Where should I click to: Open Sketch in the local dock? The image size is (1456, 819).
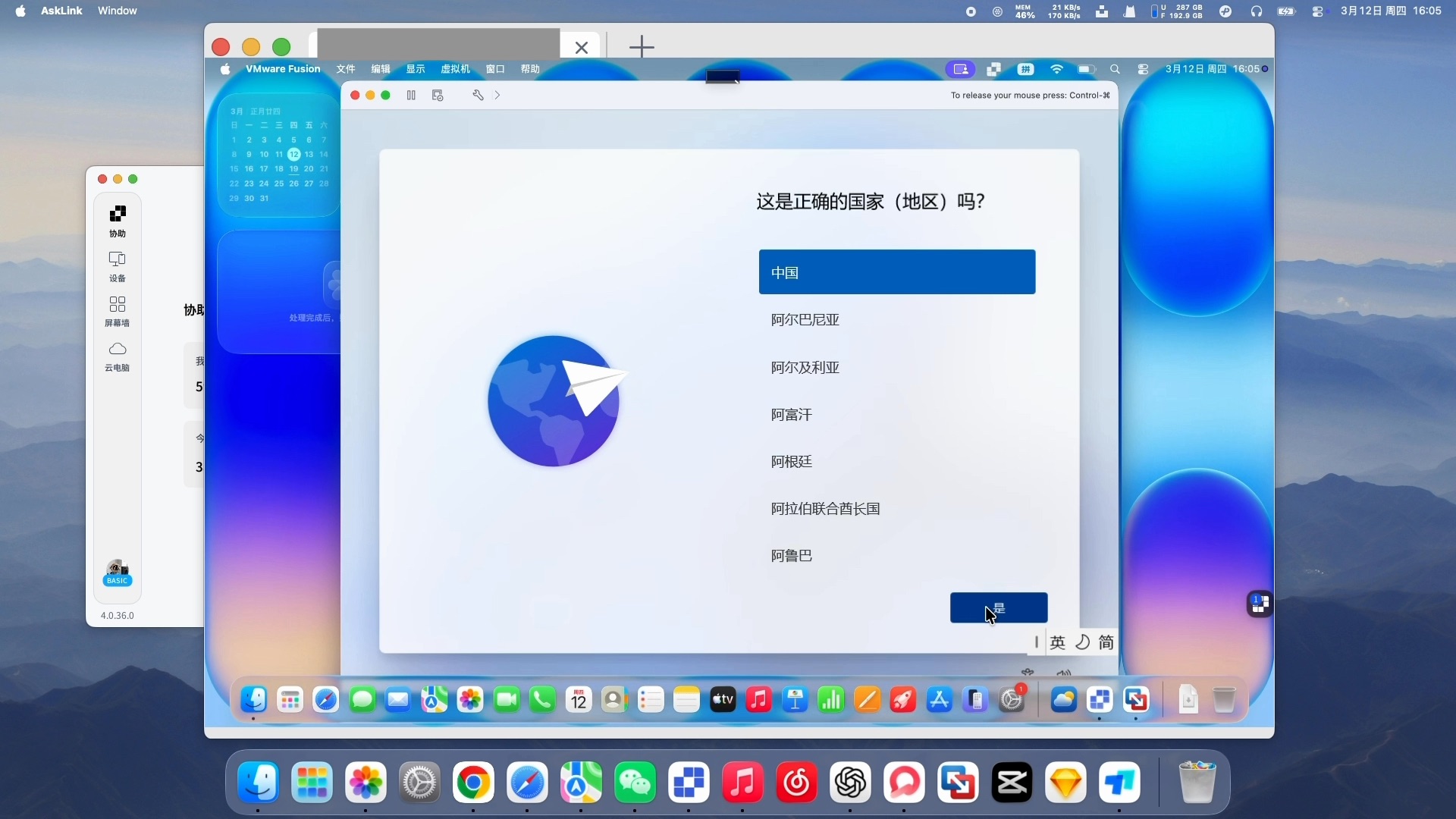pyautogui.click(x=1065, y=783)
